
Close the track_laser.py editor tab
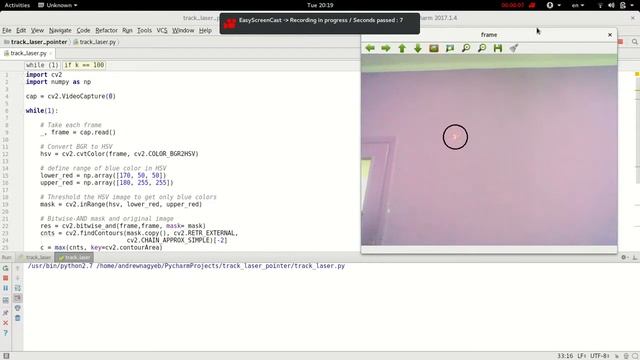click(51, 53)
